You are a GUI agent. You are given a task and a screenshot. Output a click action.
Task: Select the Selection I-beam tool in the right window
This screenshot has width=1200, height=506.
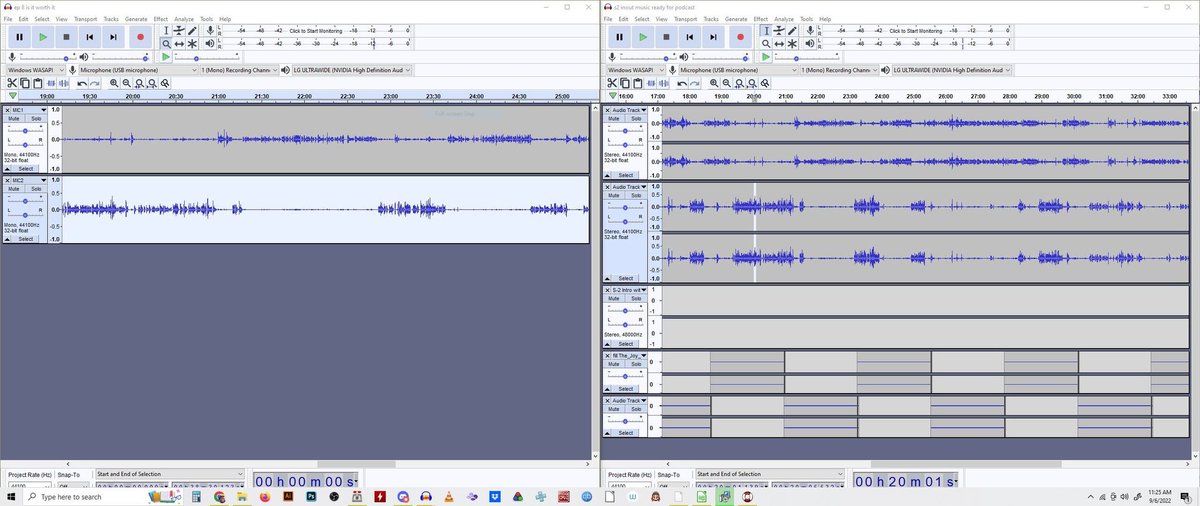click(766, 31)
